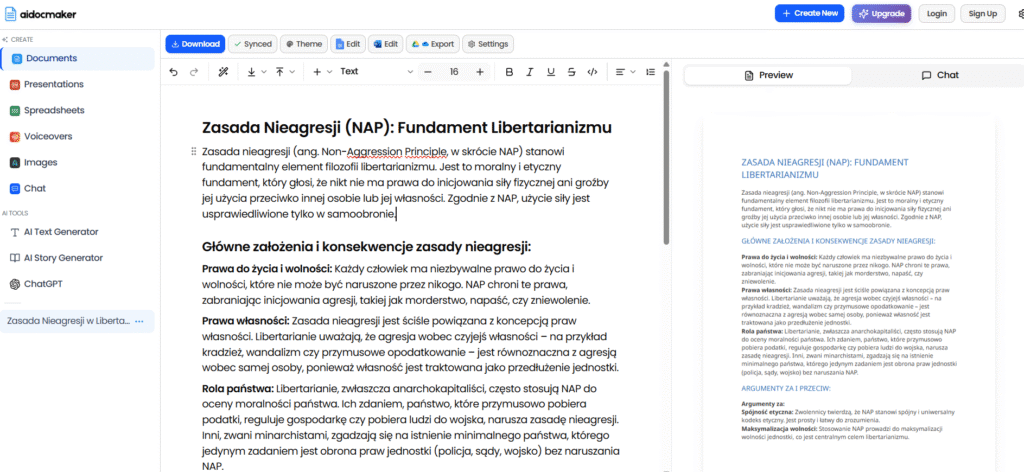Click the redo arrow icon
This screenshot has width=1024, height=472.
pos(193,72)
